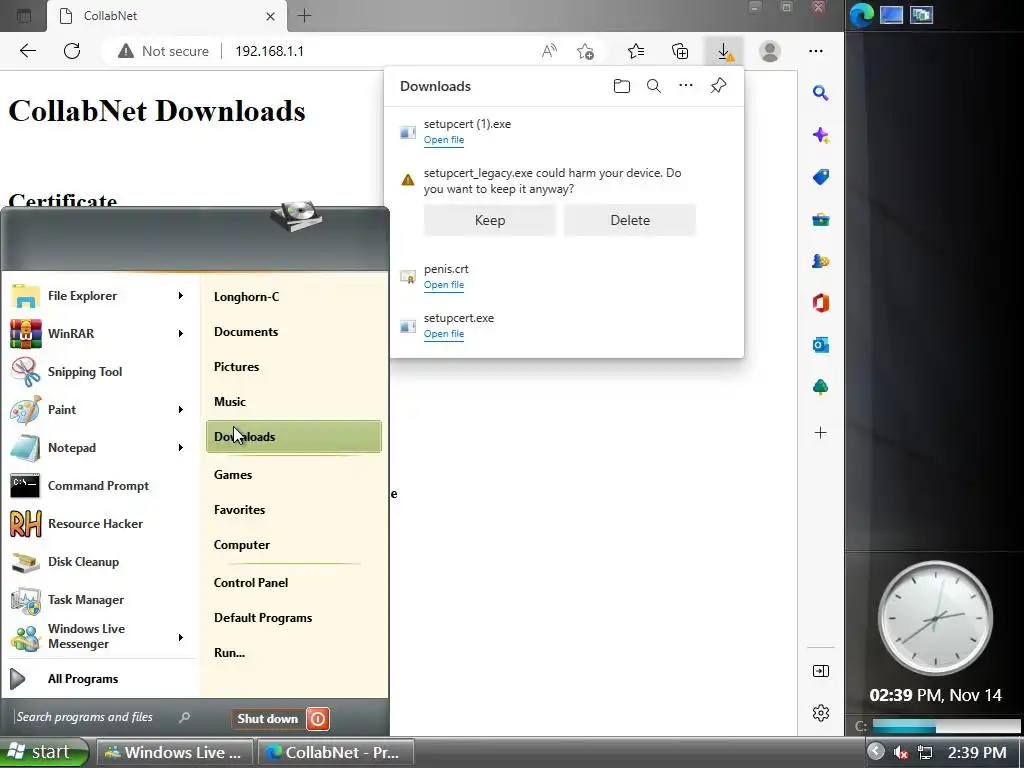Open sidebar settings gear icon
Screen dimensions: 1024x768
[x=821, y=712]
